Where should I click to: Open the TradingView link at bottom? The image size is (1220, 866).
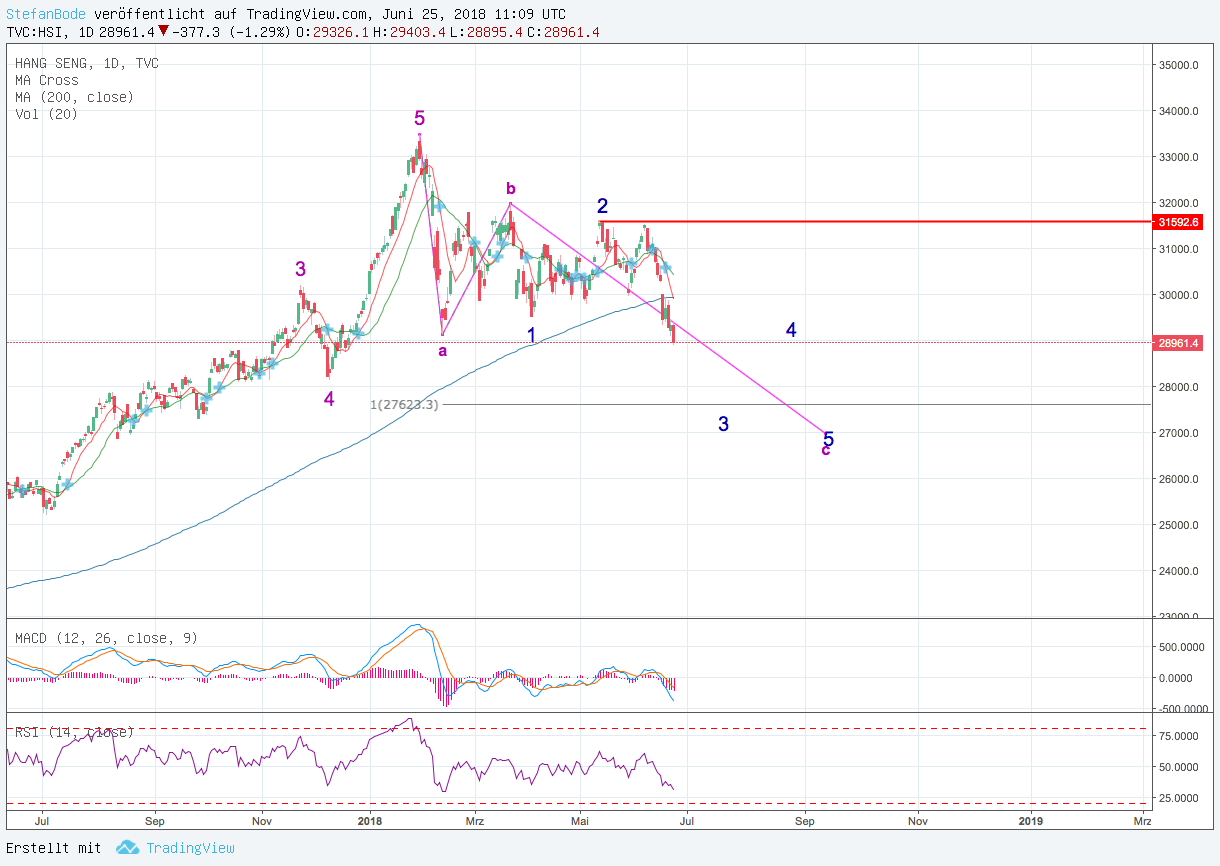click(190, 848)
